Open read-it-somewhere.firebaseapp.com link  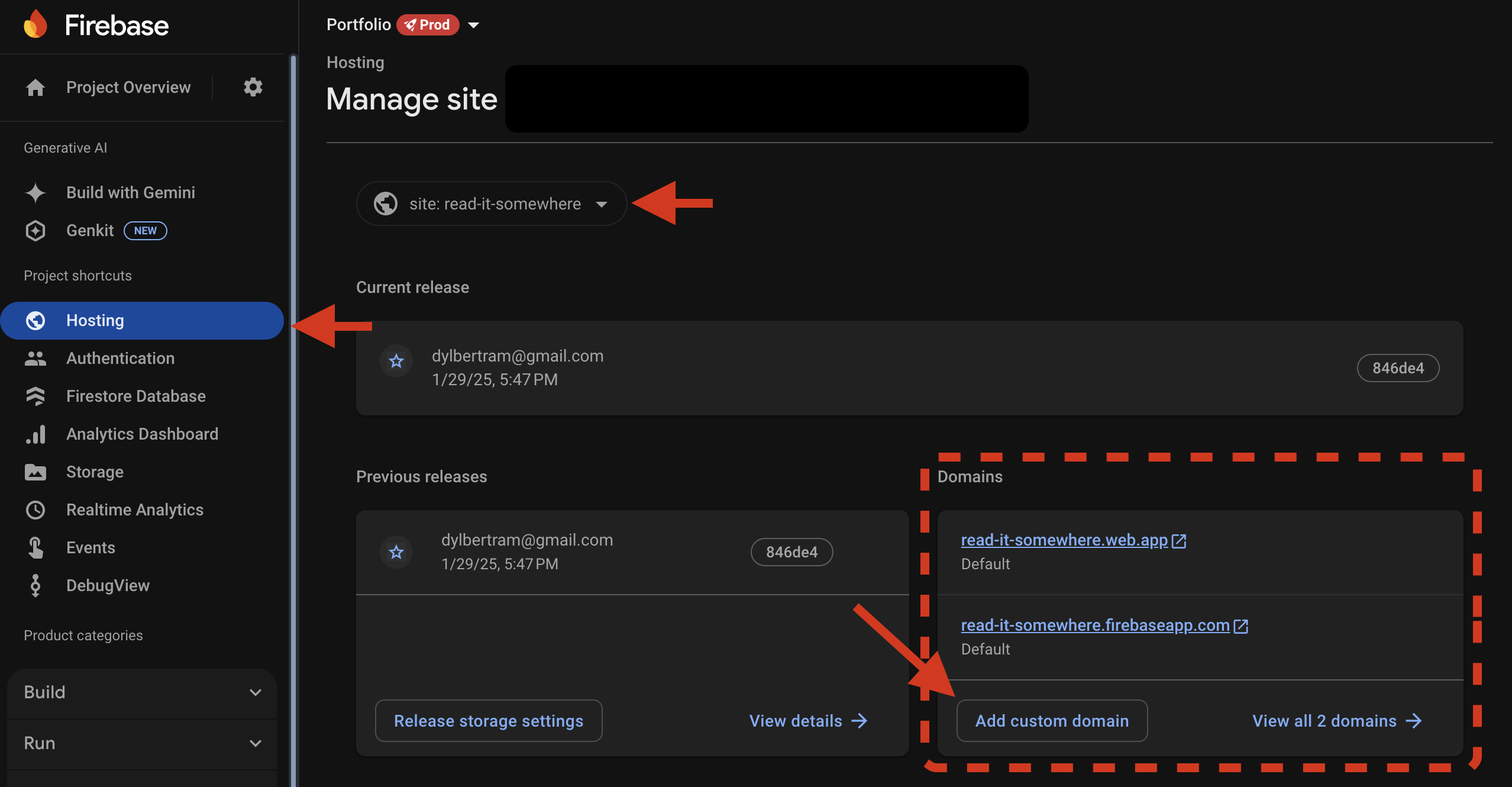1095,625
